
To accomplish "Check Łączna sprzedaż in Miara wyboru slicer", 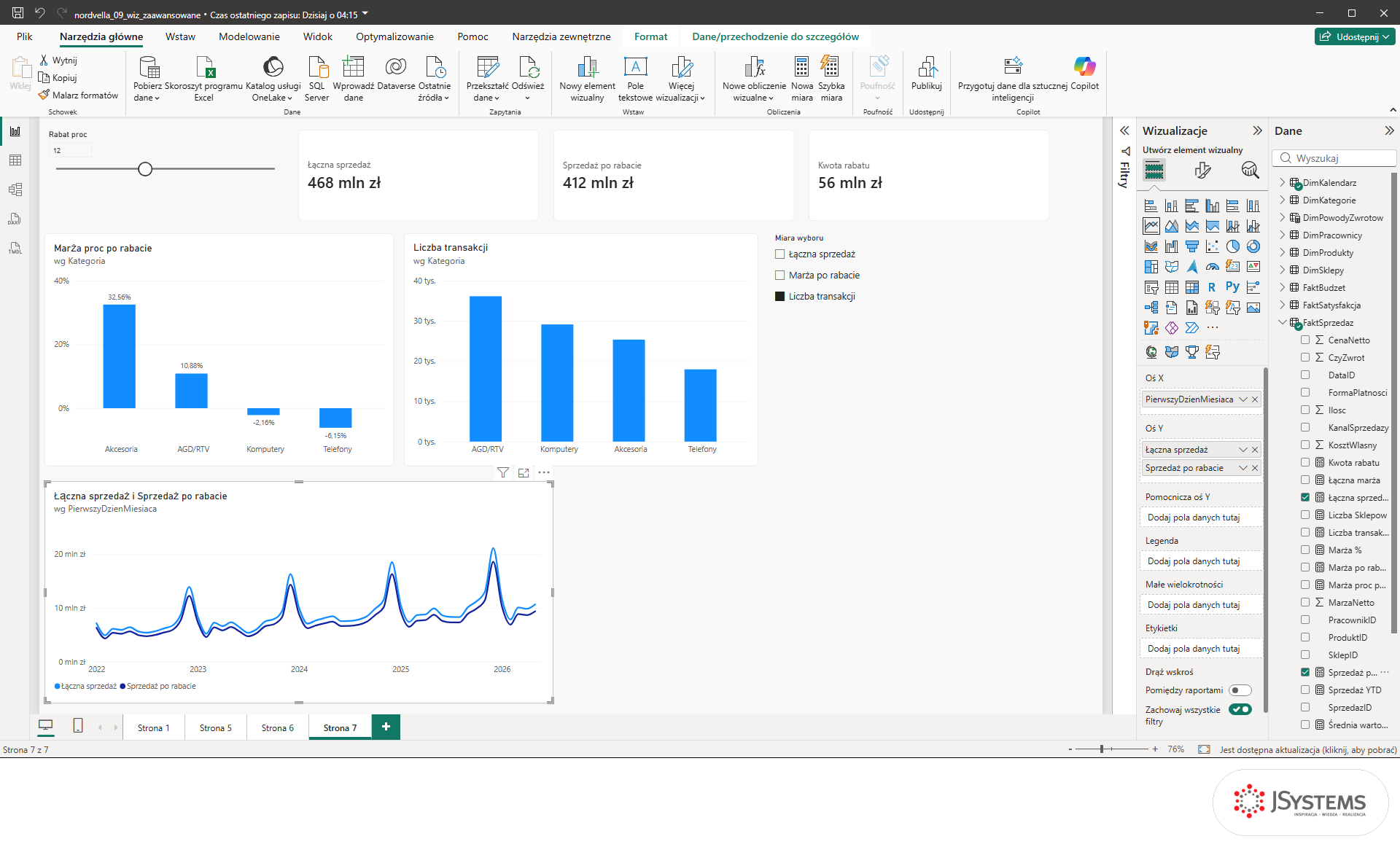I will 779,254.
